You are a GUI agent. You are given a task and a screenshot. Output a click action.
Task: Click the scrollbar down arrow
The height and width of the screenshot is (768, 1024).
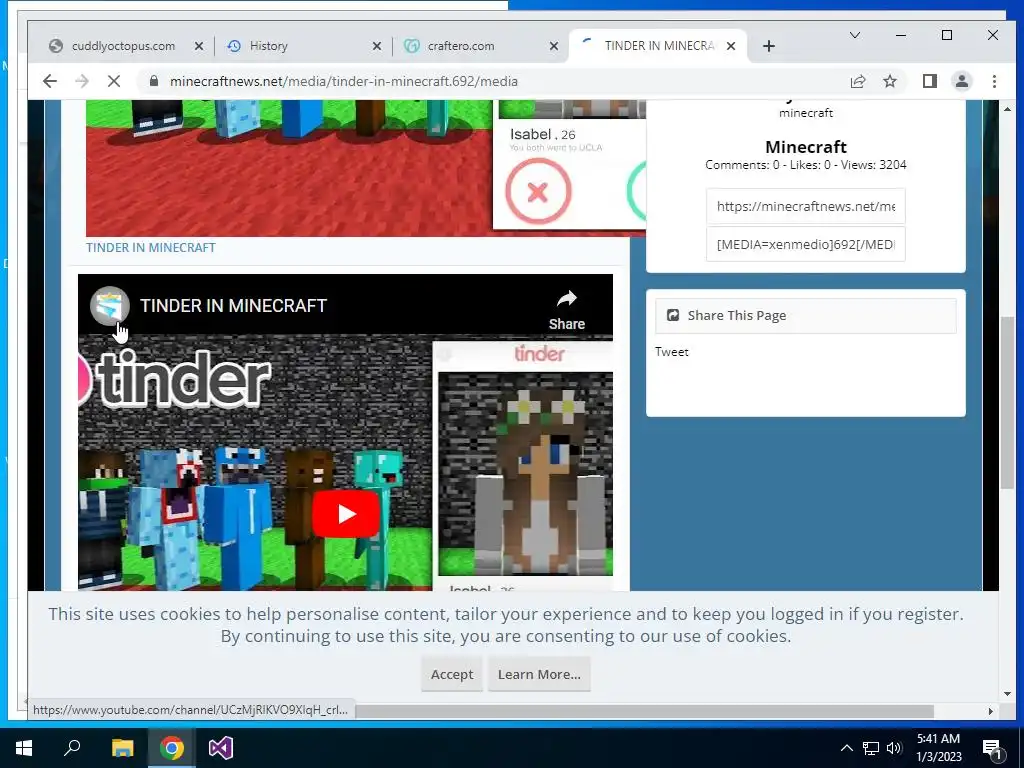(1007, 694)
